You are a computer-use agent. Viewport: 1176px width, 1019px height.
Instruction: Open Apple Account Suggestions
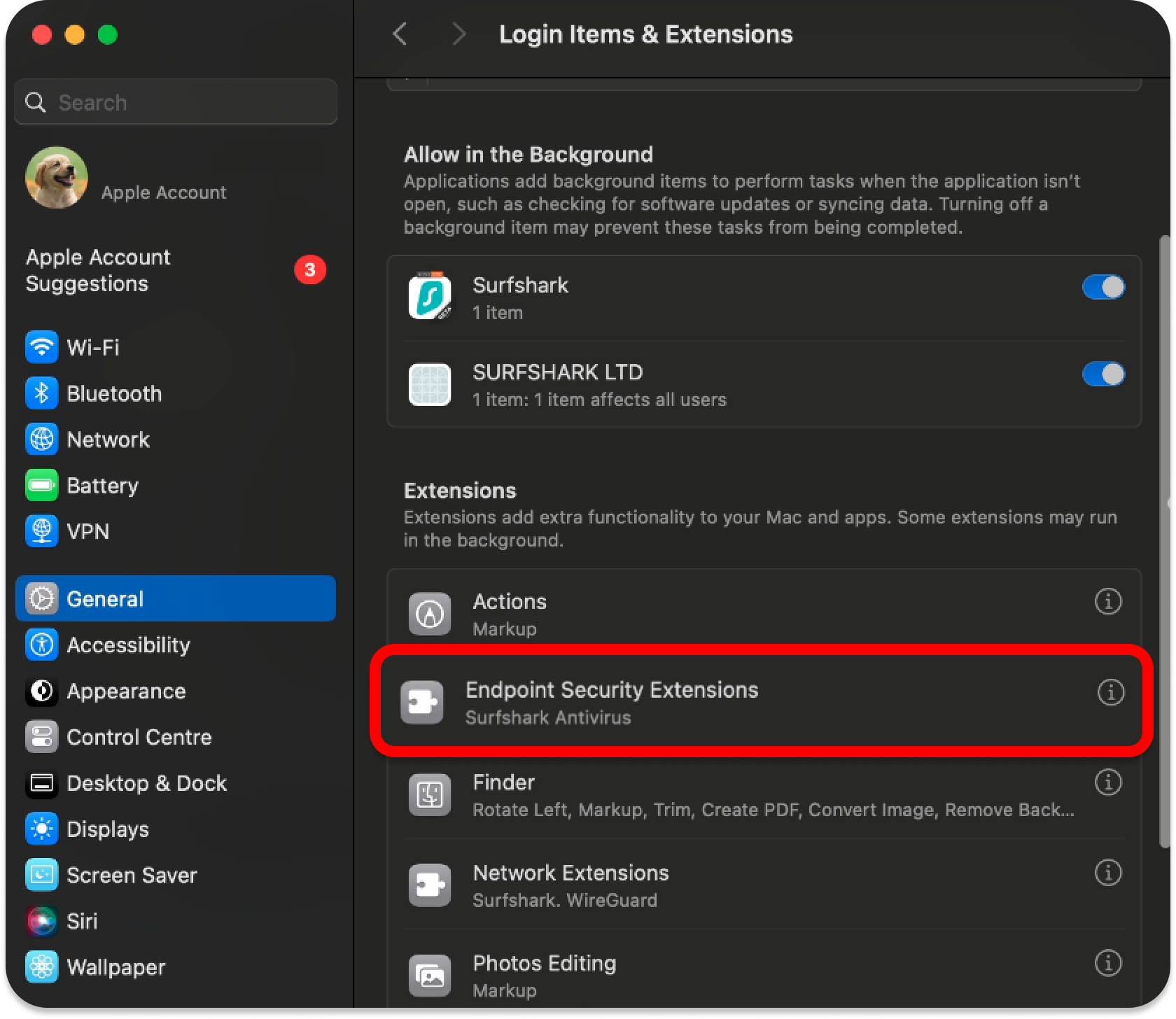98,270
